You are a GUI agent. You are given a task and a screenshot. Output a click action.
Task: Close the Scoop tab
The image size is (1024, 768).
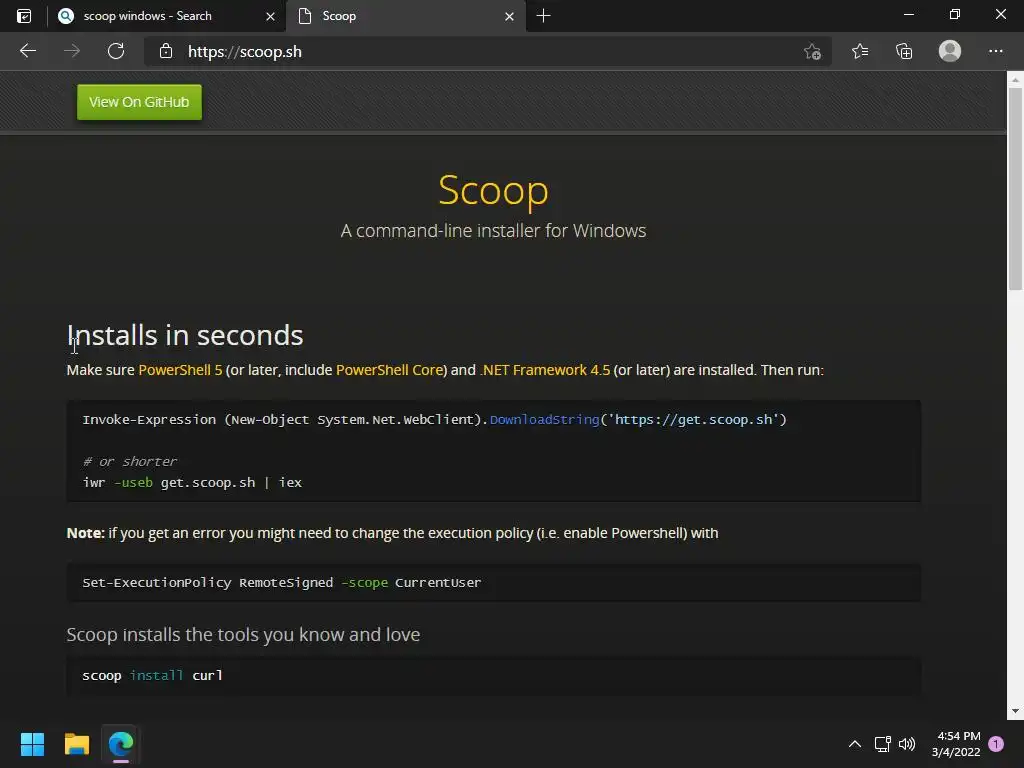509,16
